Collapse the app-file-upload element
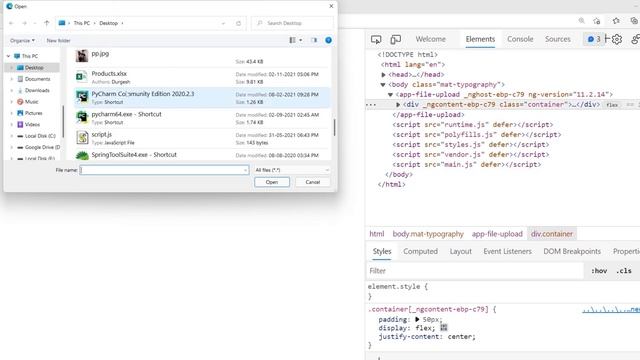The width and height of the screenshot is (640, 360). (390, 95)
